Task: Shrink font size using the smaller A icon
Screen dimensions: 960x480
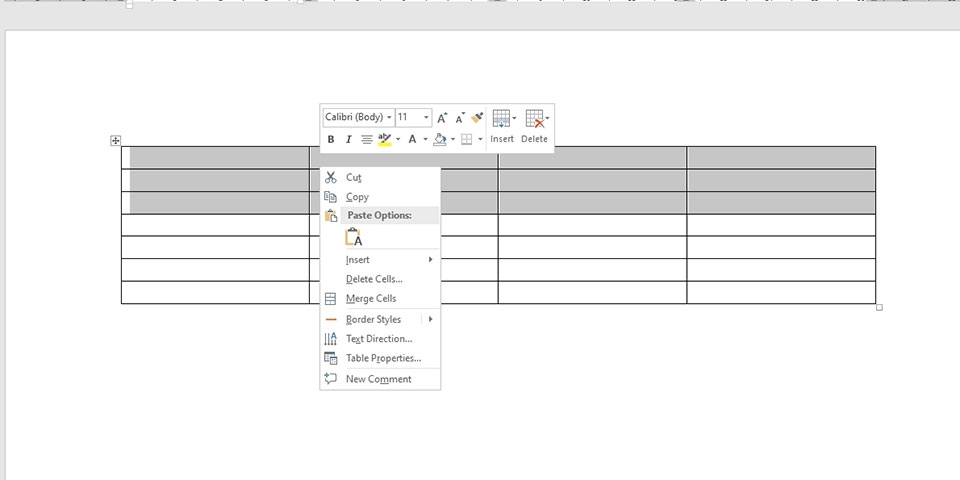Action: point(460,118)
